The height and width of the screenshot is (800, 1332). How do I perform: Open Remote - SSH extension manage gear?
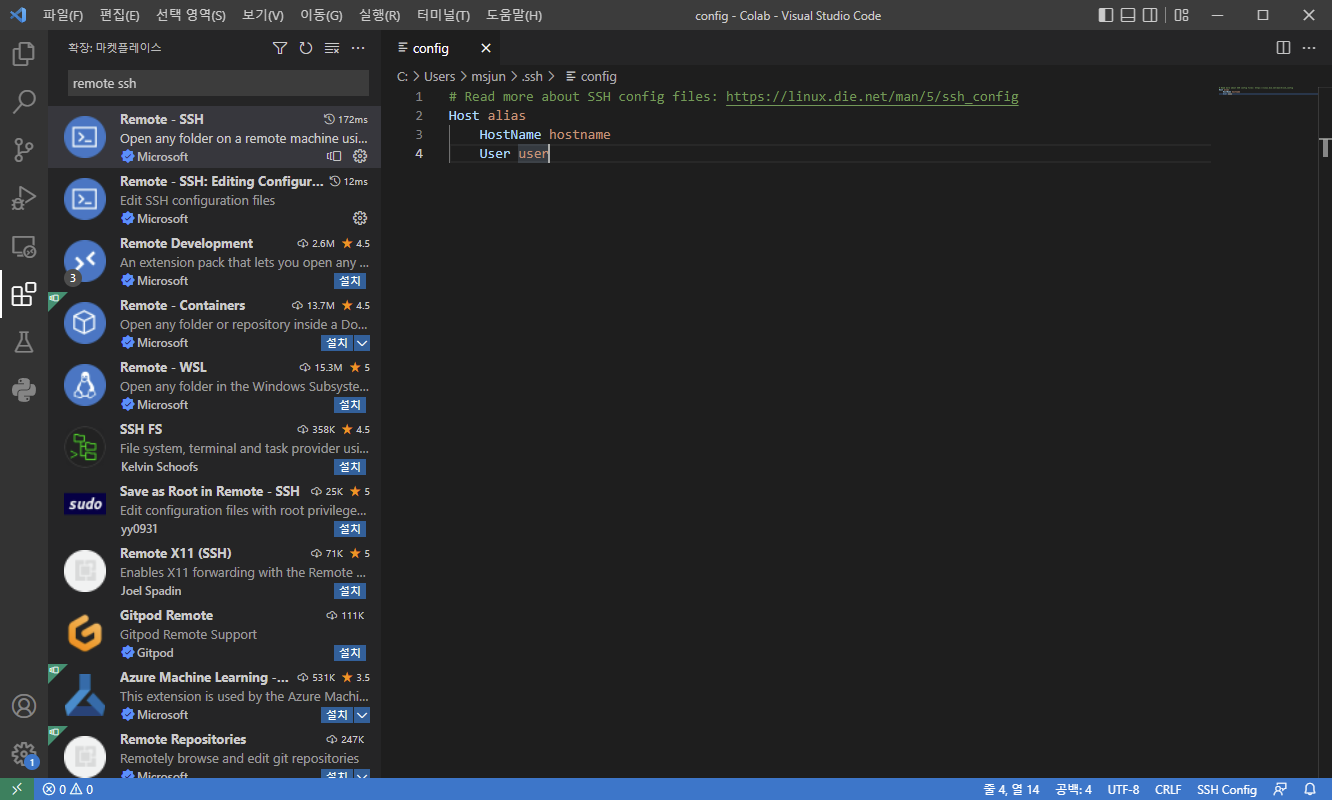pos(361,156)
